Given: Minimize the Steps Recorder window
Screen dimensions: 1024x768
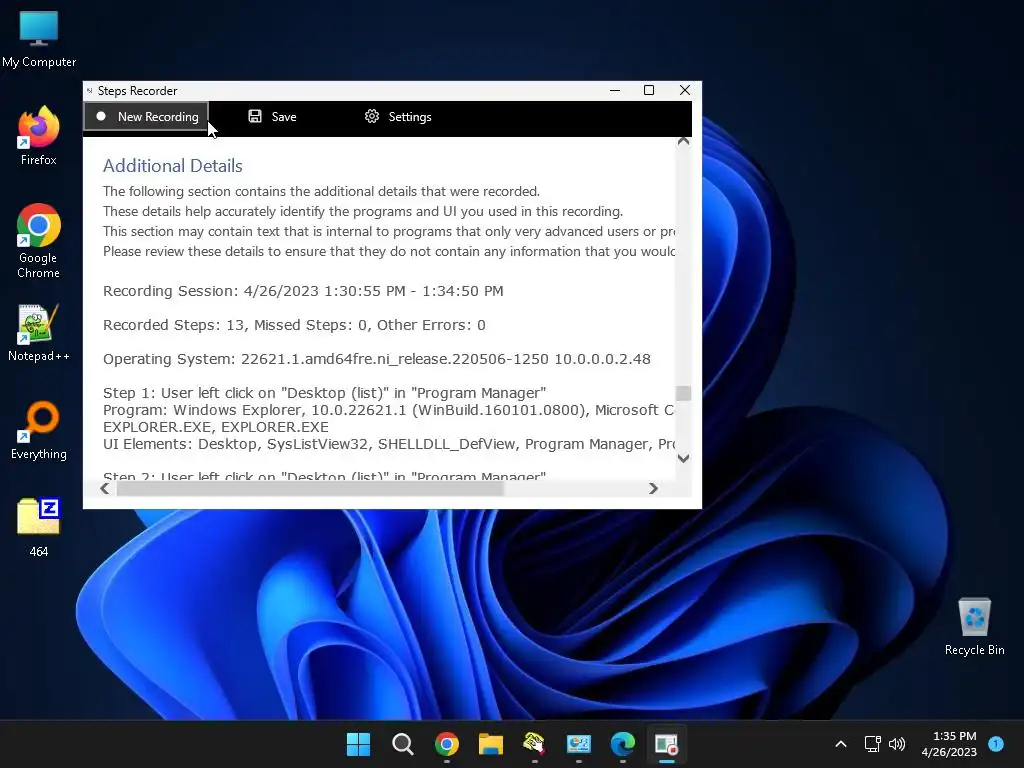Looking at the screenshot, I should pos(615,90).
